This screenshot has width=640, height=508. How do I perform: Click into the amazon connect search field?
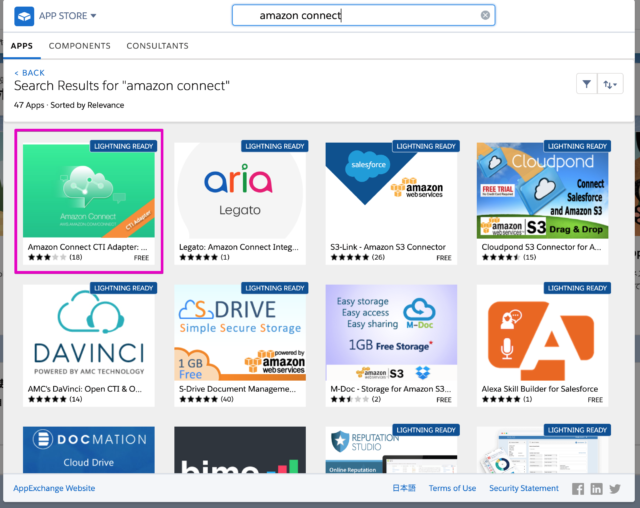(363, 16)
